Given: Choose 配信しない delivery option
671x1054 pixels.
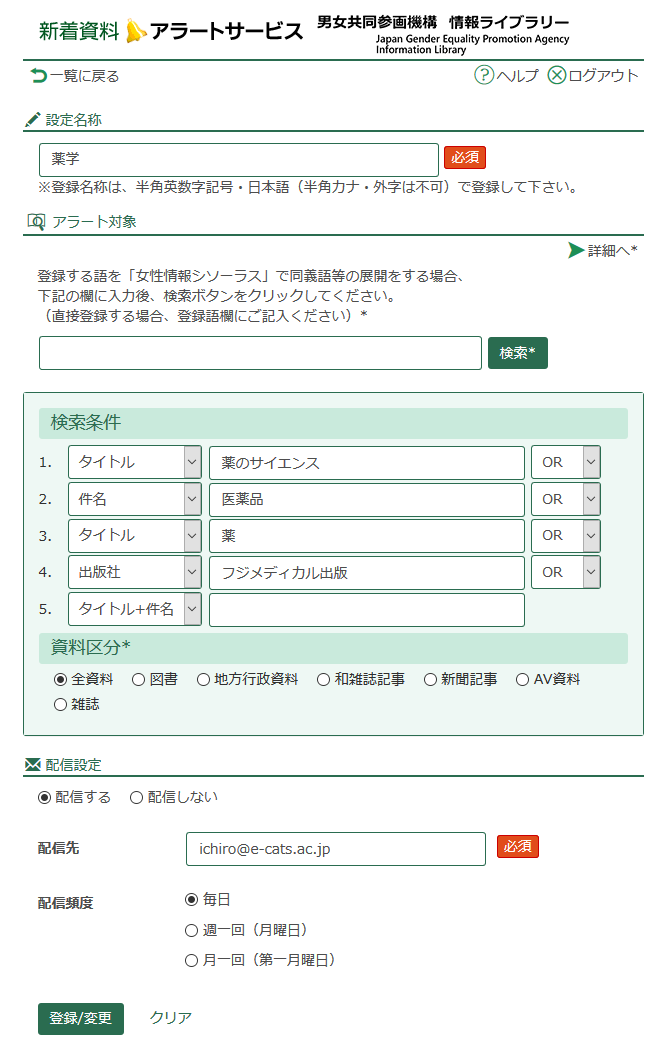Looking at the screenshot, I should [x=136, y=797].
